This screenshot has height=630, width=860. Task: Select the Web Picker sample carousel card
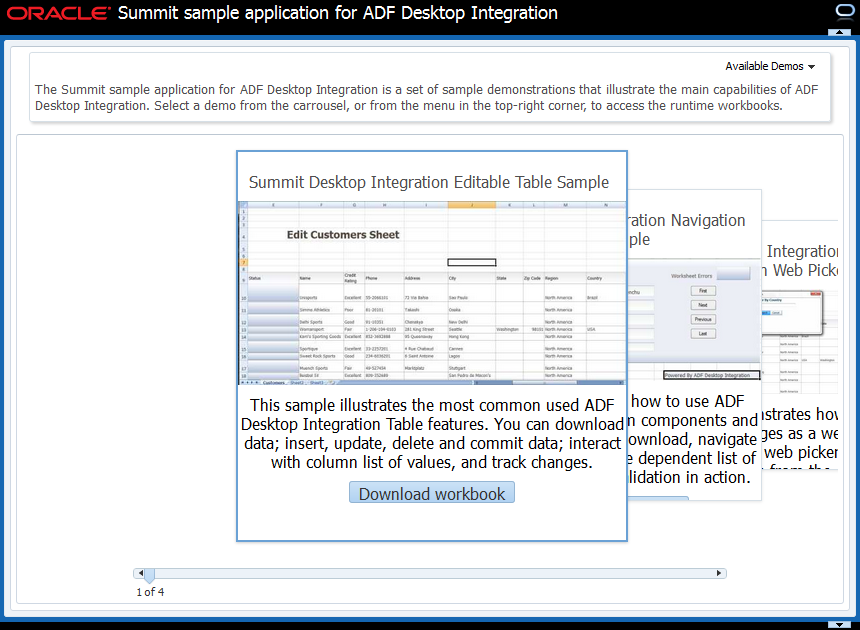pos(800,345)
